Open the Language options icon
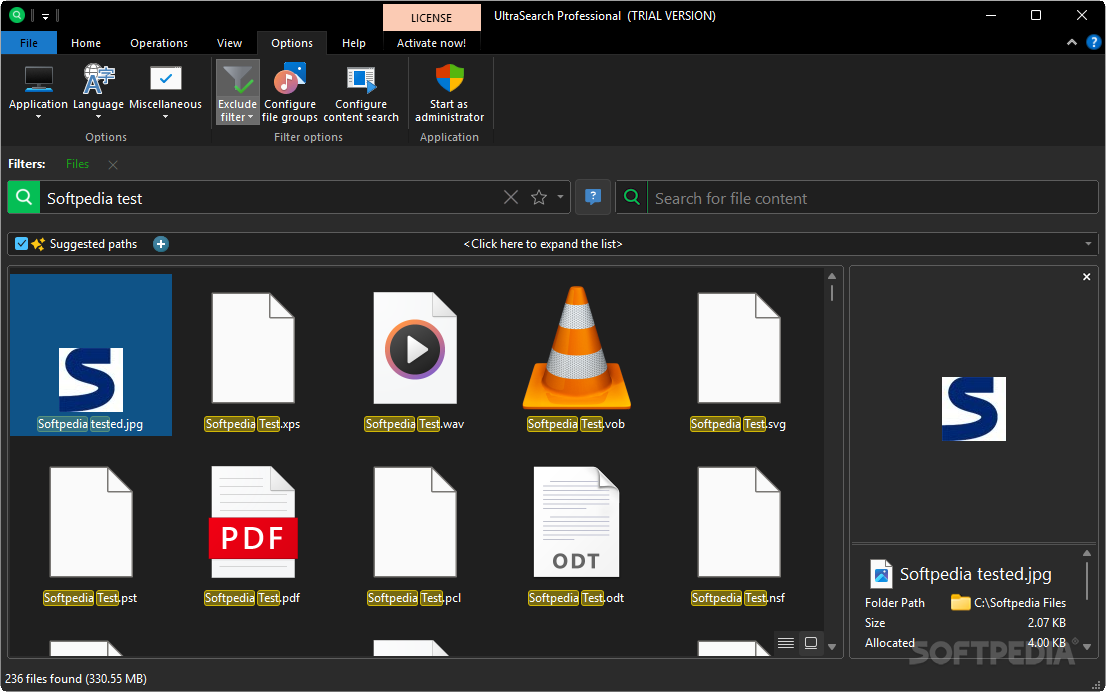Image resolution: width=1106 pixels, height=692 pixels. click(x=99, y=79)
